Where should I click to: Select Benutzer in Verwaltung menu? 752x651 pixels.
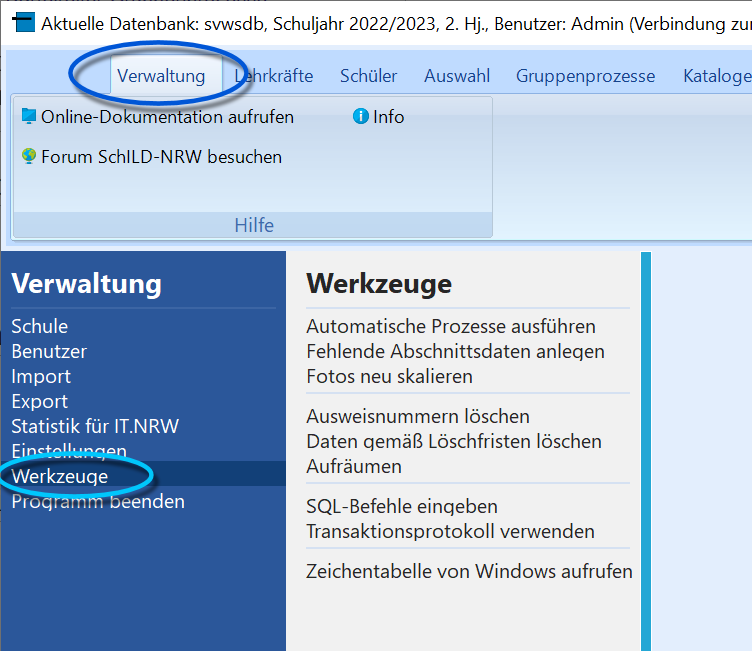pyautogui.click(x=49, y=351)
